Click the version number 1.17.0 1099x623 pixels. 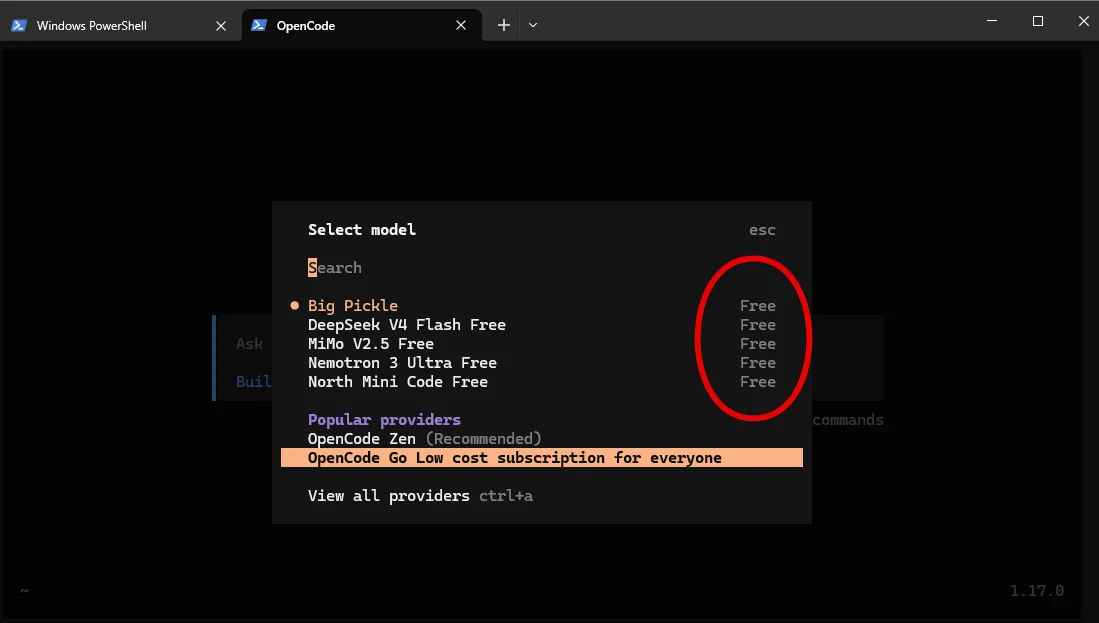(x=1037, y=591)
